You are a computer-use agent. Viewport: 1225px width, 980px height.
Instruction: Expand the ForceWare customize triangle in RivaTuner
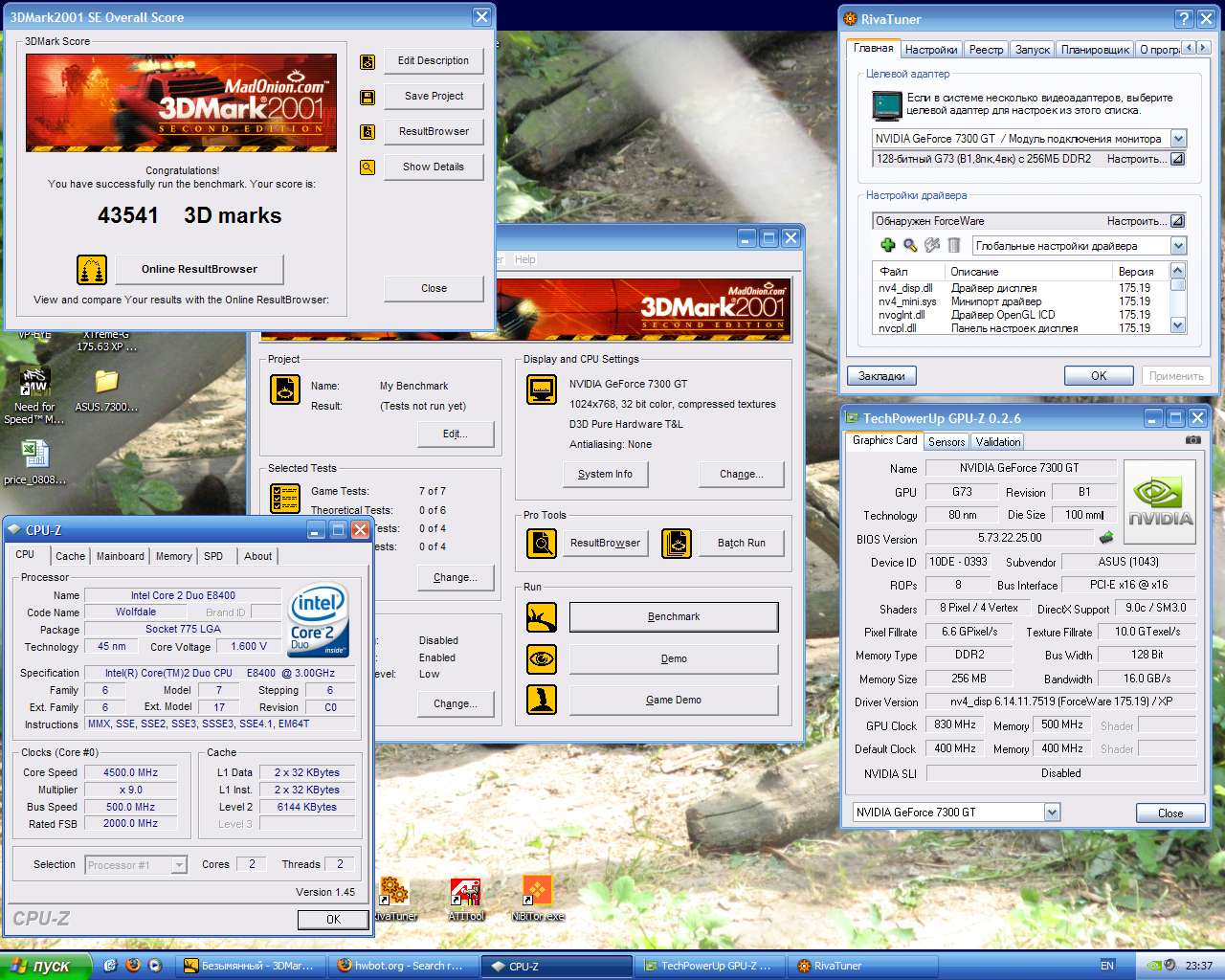coord(1178,221)
